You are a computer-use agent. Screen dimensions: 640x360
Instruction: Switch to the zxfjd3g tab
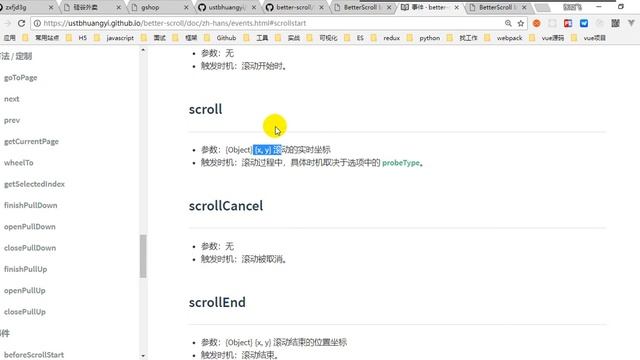point(24,7)
